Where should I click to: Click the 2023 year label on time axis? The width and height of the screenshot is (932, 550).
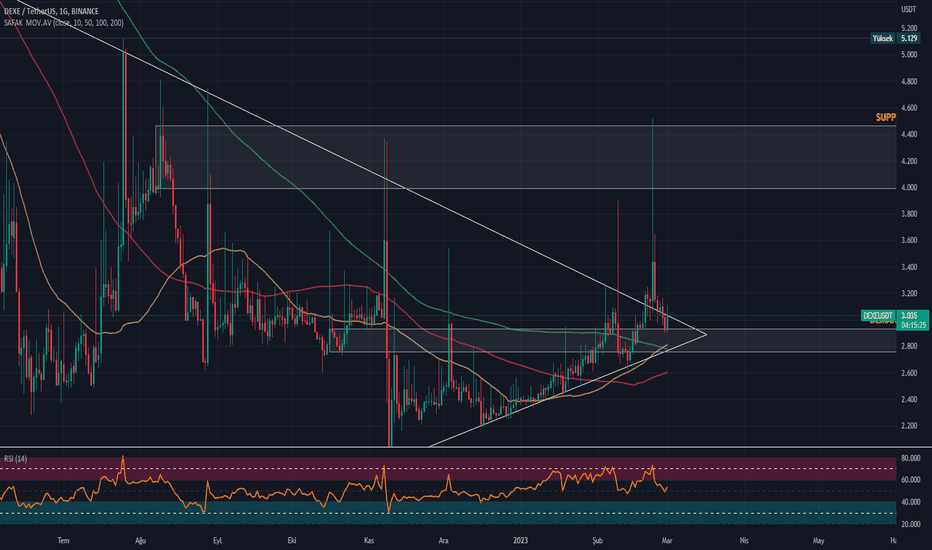click(521, 540)
